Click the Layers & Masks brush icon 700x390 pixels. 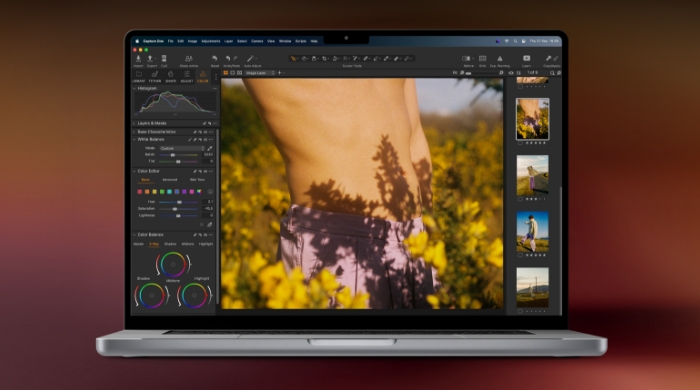[x=204, y=123]
